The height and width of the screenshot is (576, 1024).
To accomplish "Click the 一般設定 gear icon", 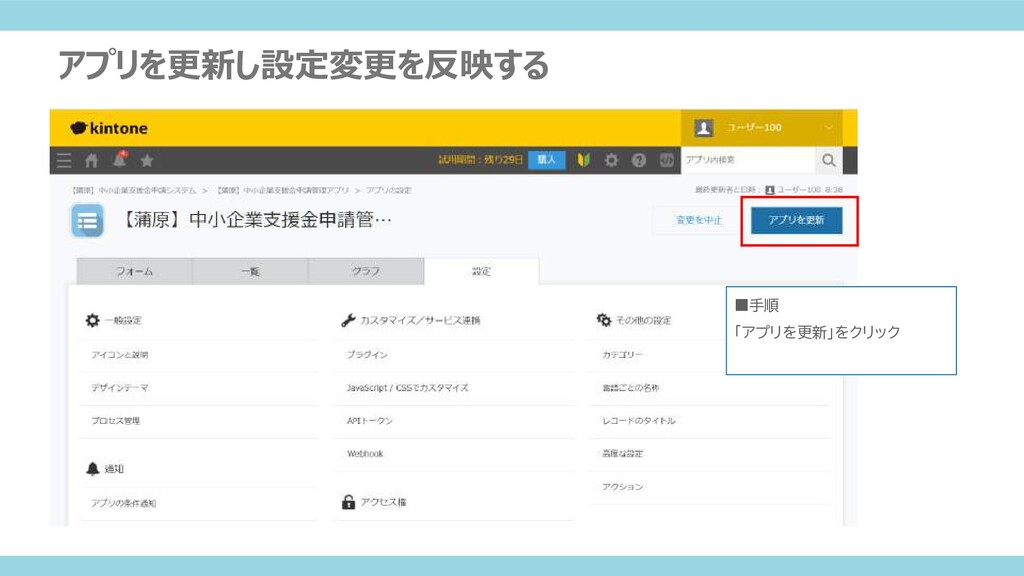I will (93, 320).
